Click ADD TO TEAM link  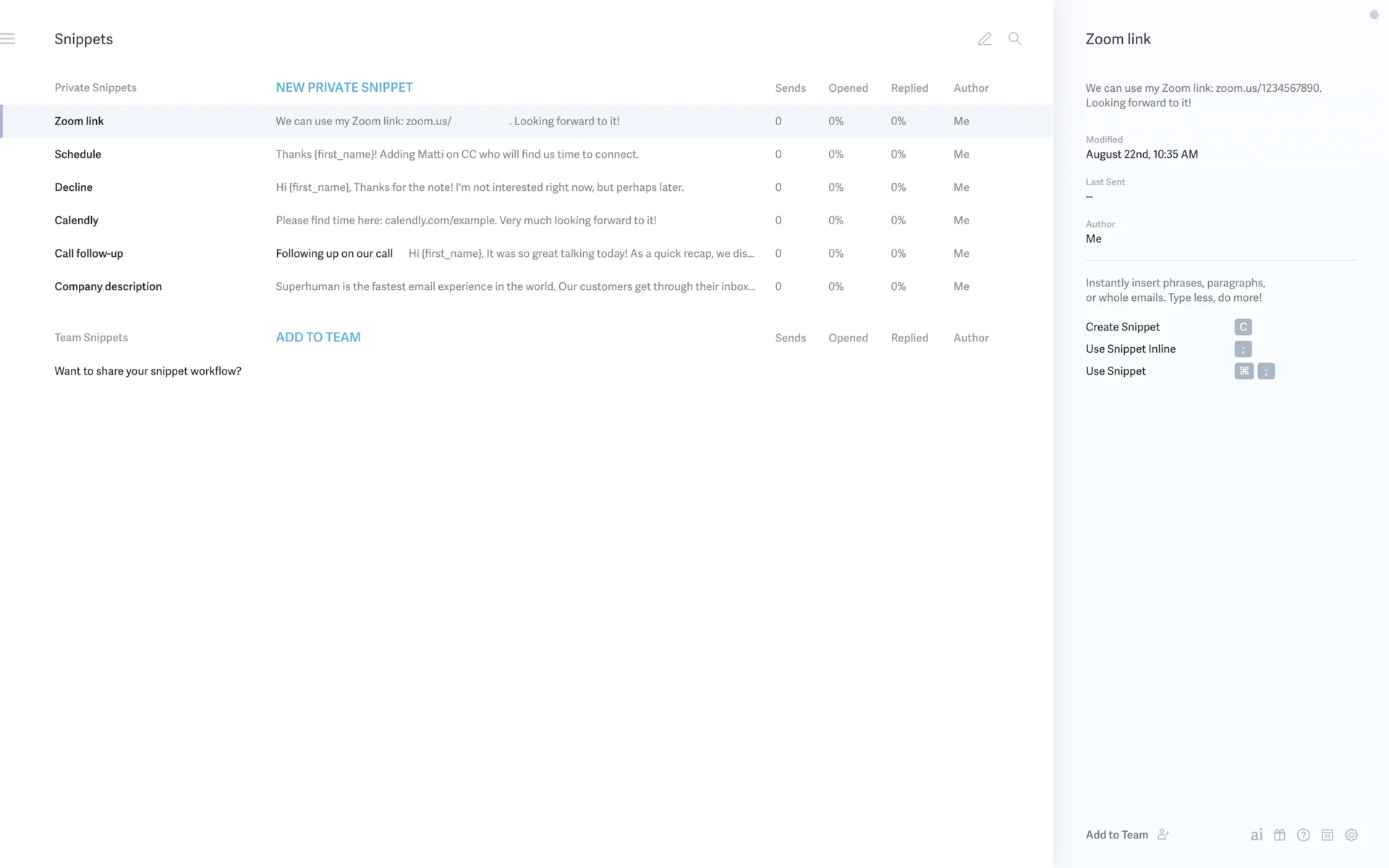(318, 337)
